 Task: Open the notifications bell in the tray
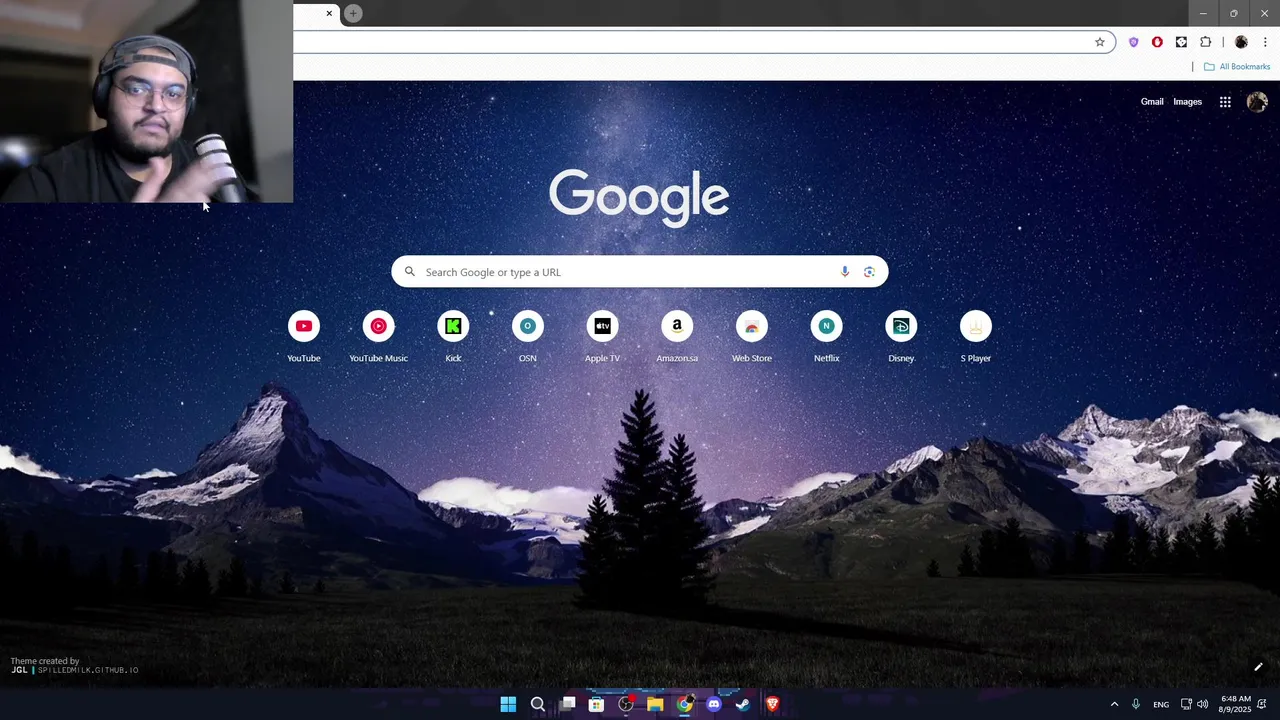tap(1263, 704)
